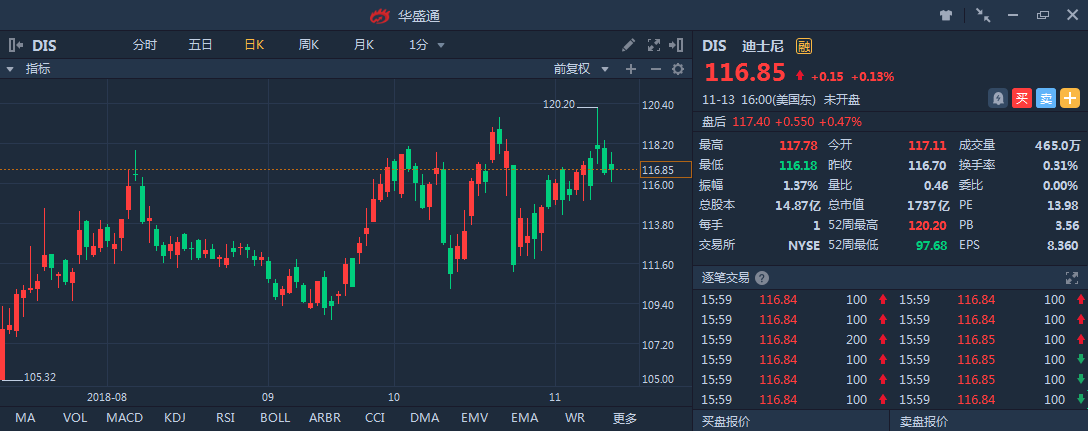Viewport: 1088px width, 431px height.
Task: Enable the VOL indicator
Action: [x=75, y=418]
